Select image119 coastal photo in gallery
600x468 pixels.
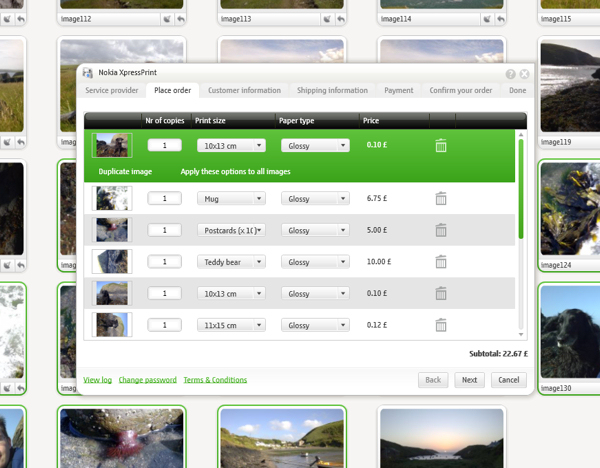[570, 87]
